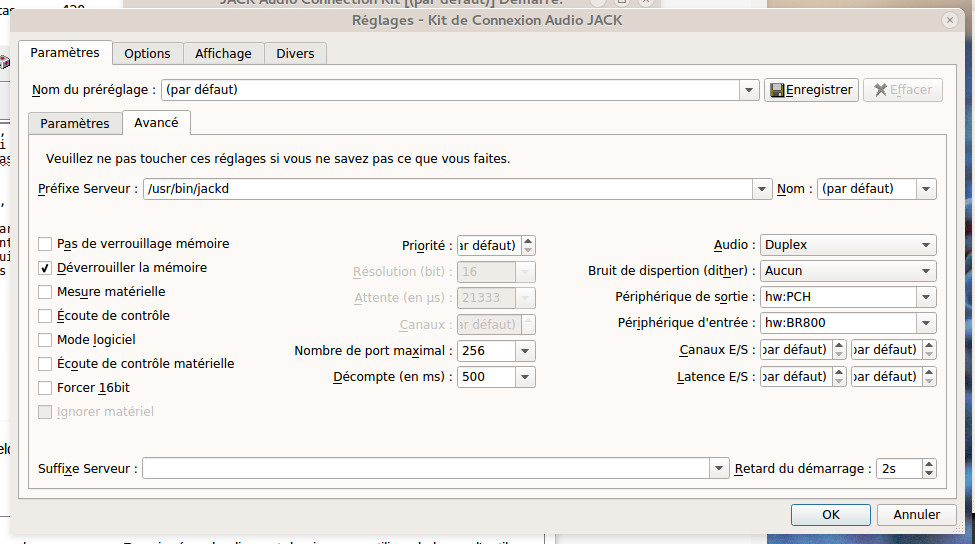Check Écoute de contrôle matérielle
The height and width of the screenshot is (544, 975).
click(x=45, y=364)
